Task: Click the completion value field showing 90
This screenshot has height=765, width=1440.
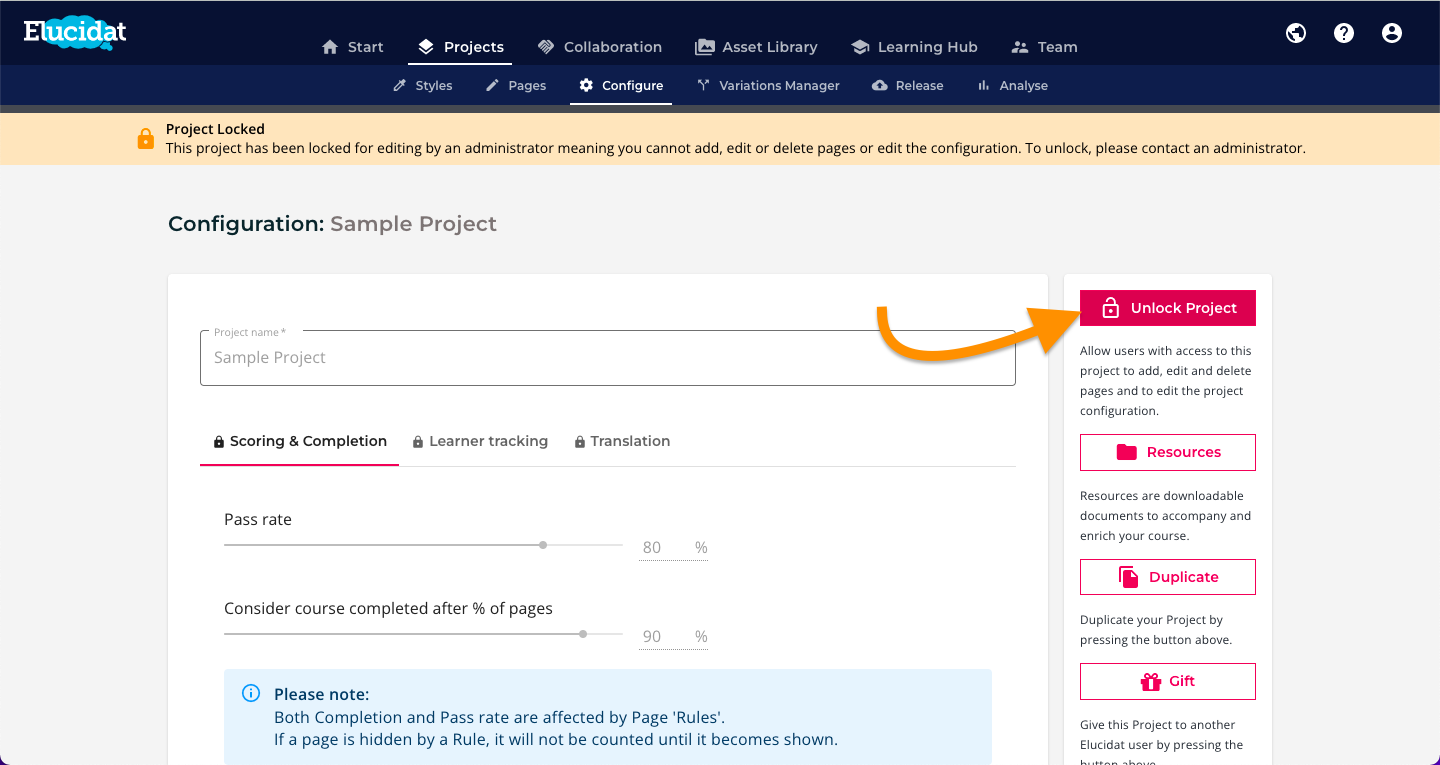Action: pos(673,637)
